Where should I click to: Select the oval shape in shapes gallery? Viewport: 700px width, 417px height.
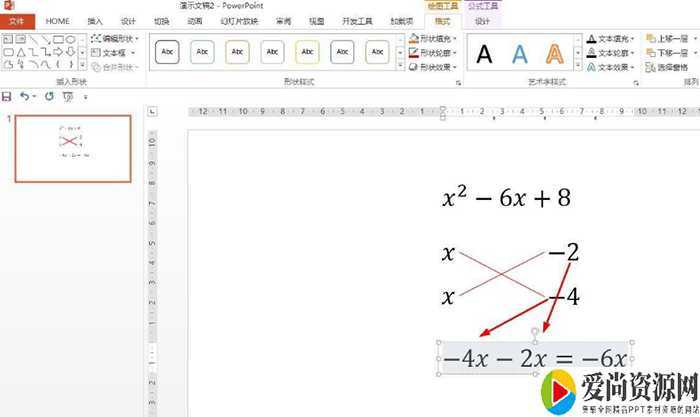tap(72, 39)
